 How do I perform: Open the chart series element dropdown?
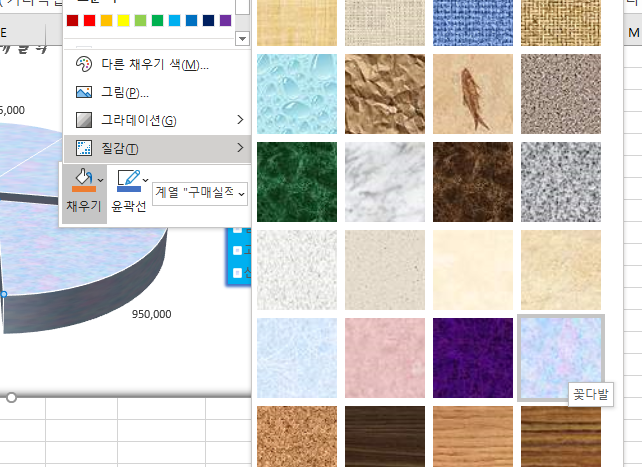pos(200,190)
